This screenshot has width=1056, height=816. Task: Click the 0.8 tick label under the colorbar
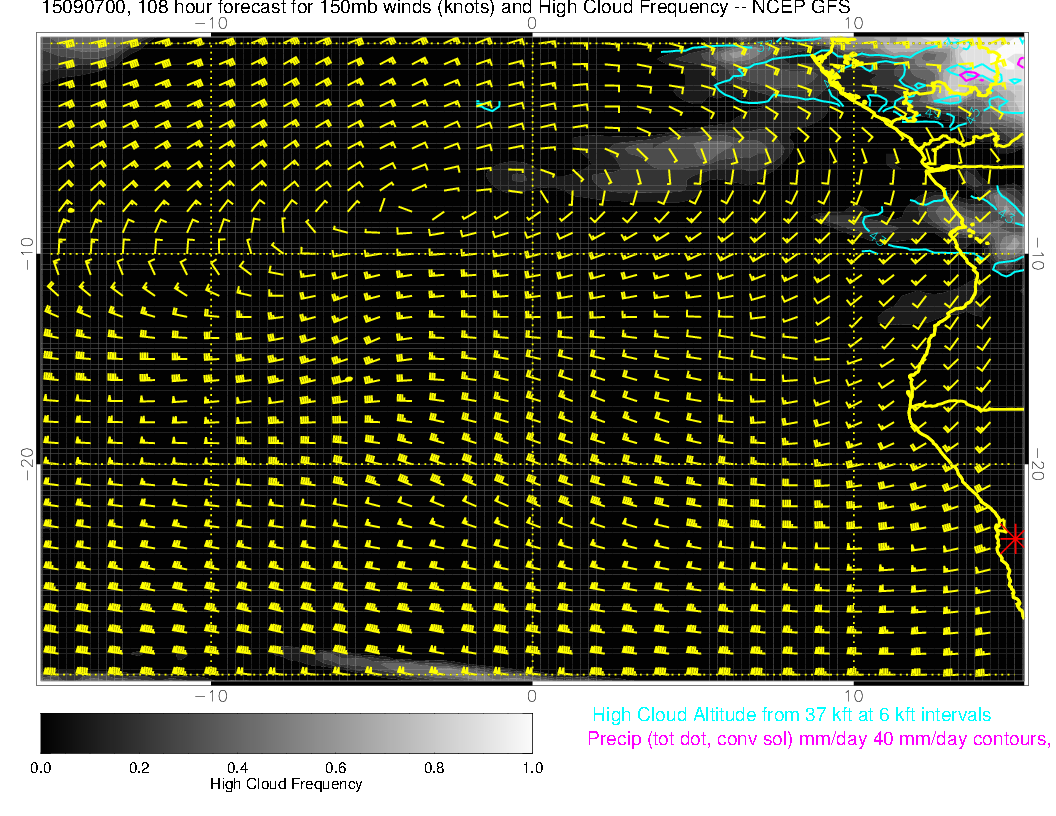(x=434, y=767)
